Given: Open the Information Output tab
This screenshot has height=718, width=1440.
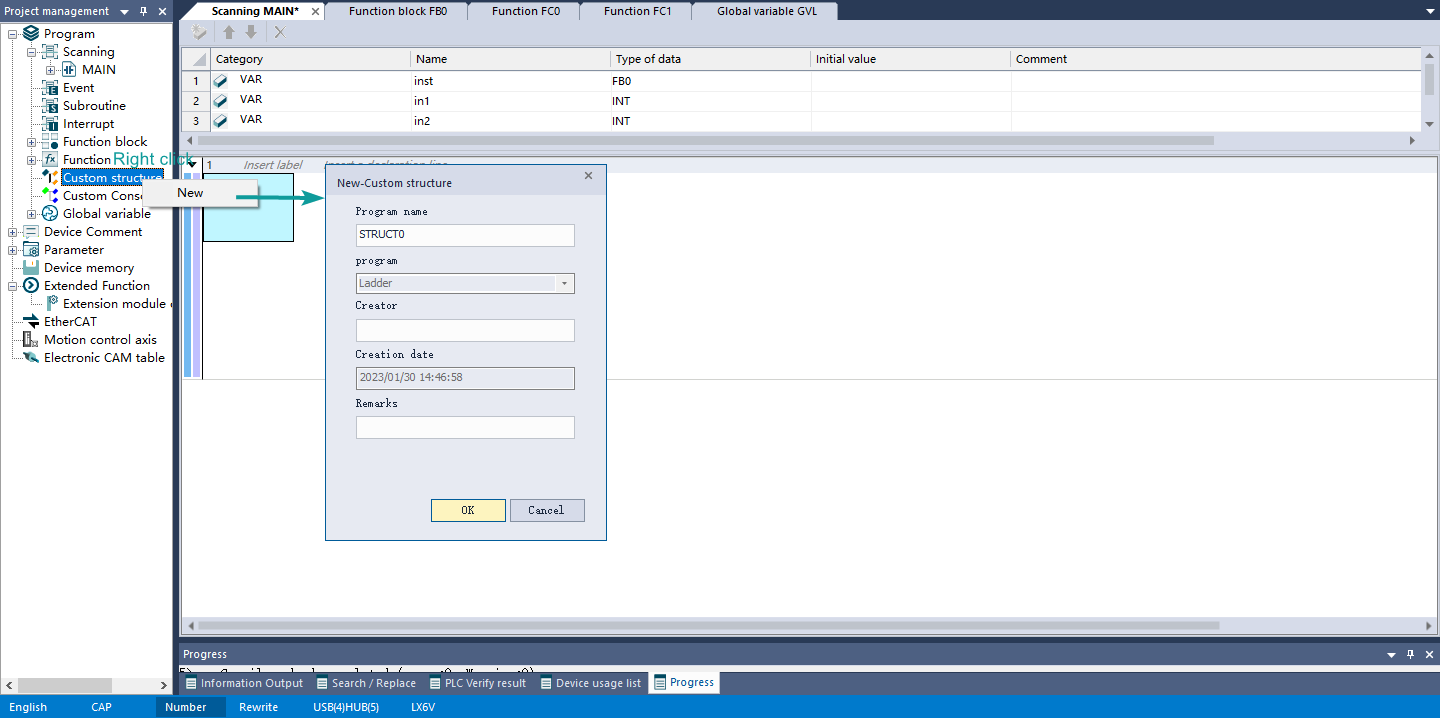Looking at the screenshot, I should click(243, 683).
